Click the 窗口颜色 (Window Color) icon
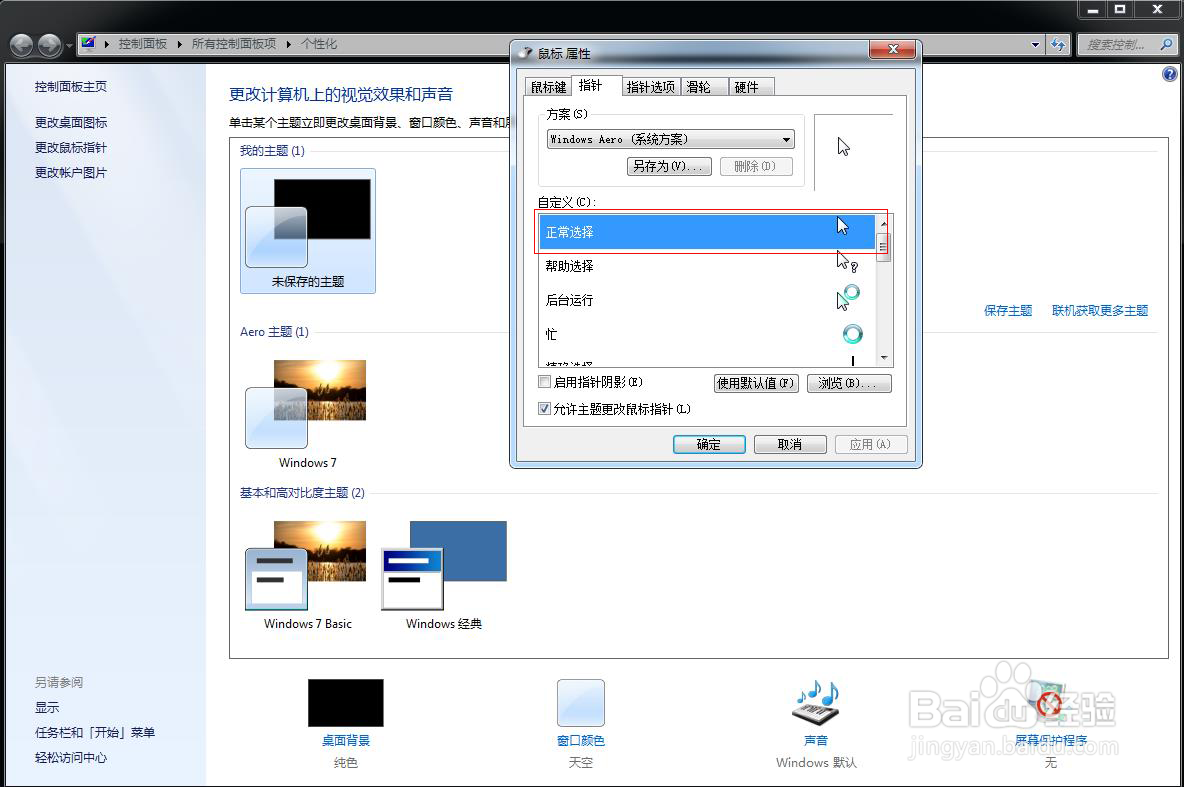The image size is (1184, 787). pyautogui.click(x=580, y=703)
